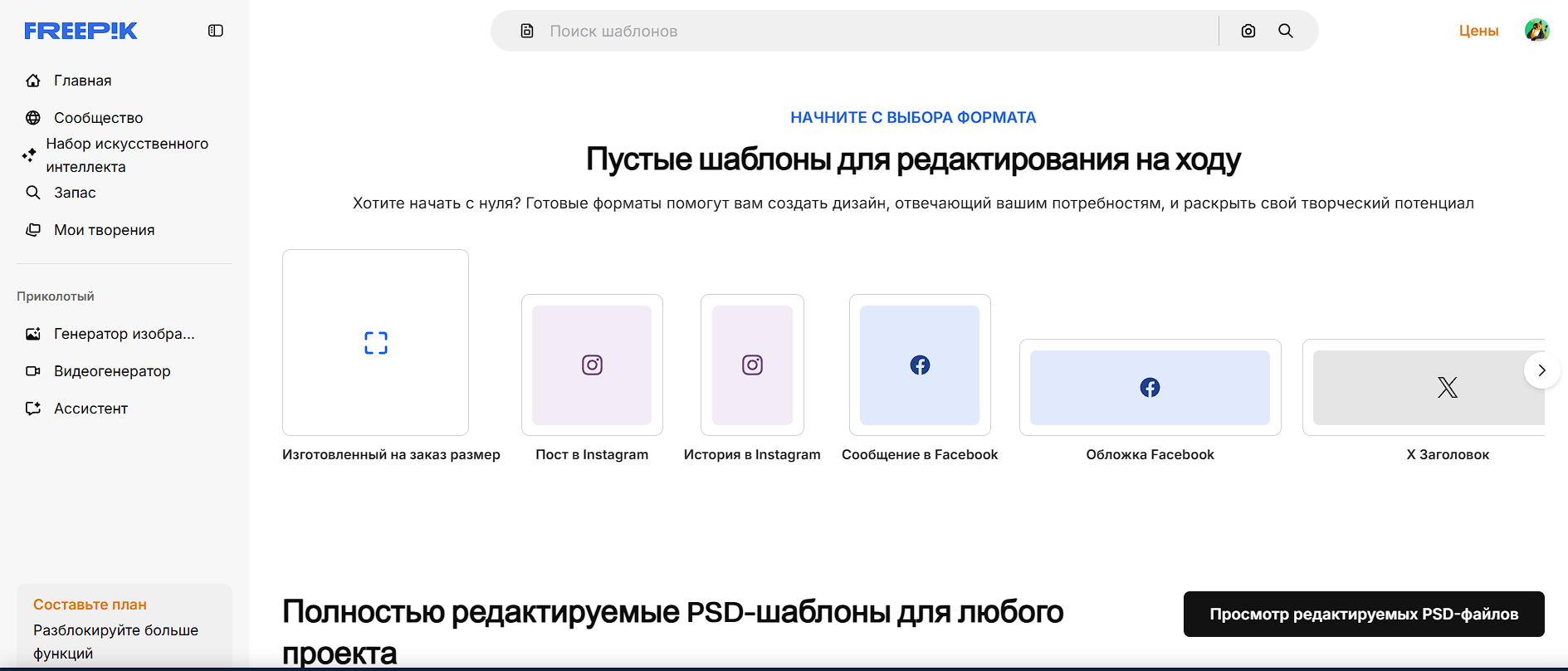The width and height of the screenshot is (1568, 671).
Task: Open Набор искусственного интеллекта menu
Action: tap(126, 155)
